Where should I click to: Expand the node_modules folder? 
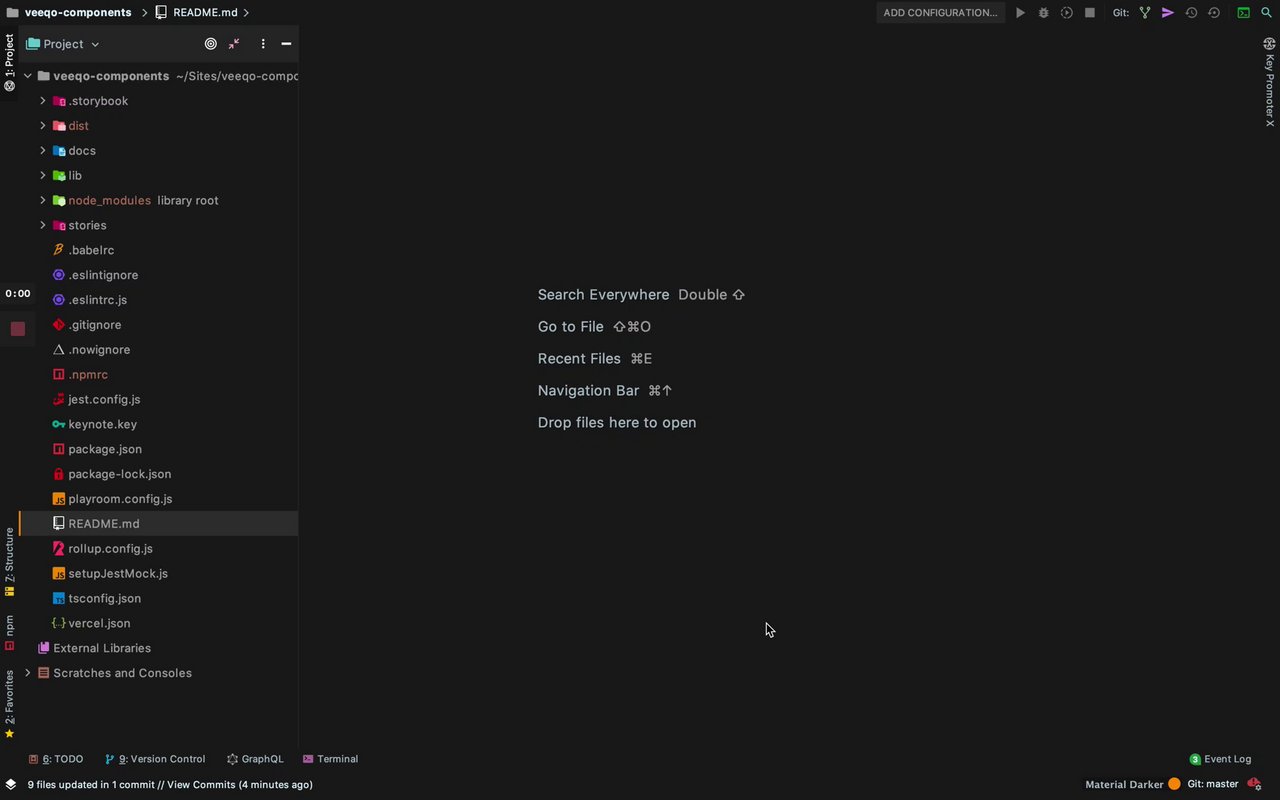[42, 201]
